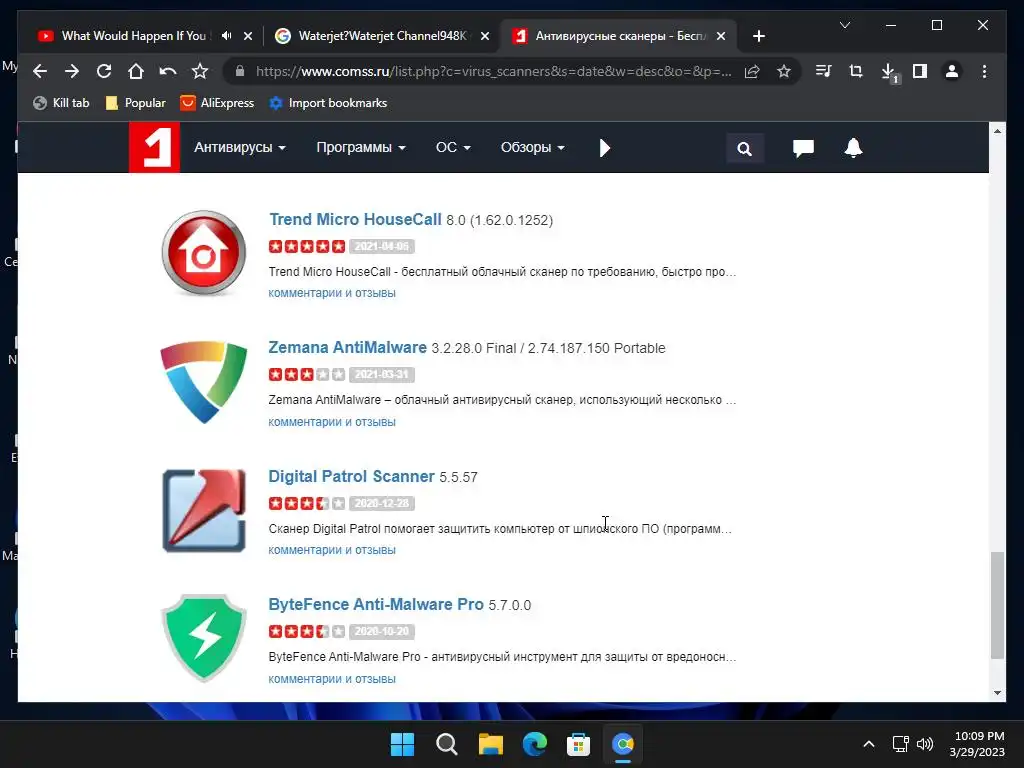
Task: Open Zemana AntiMalware title link
Action: tap(347, 347)
